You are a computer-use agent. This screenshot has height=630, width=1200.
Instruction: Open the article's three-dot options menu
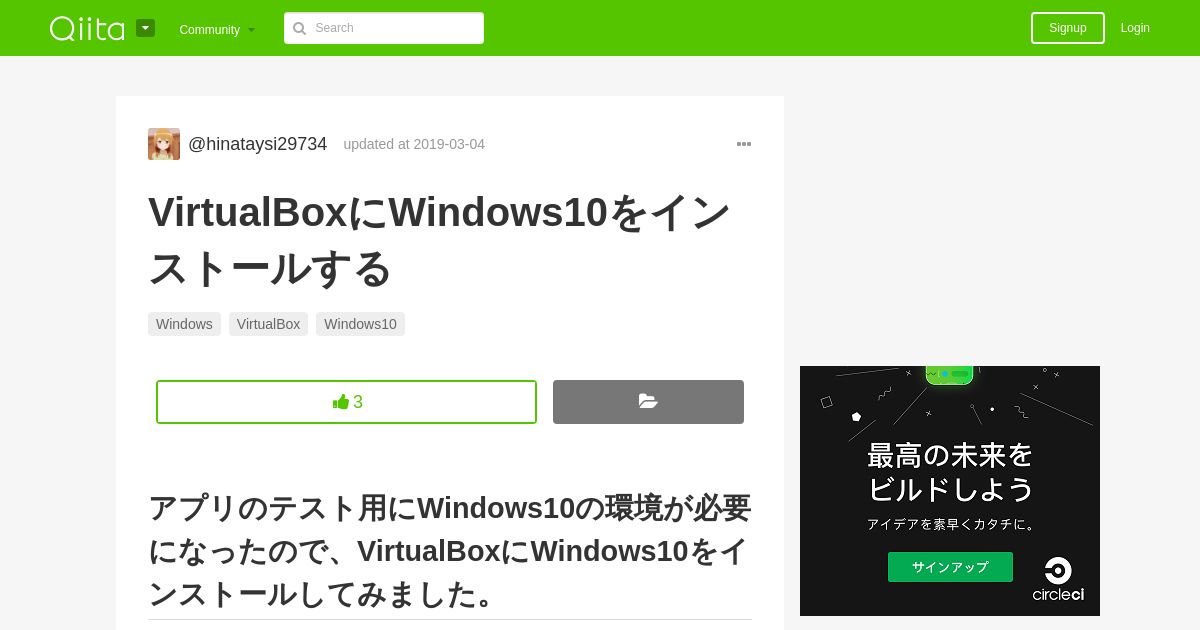744,144
